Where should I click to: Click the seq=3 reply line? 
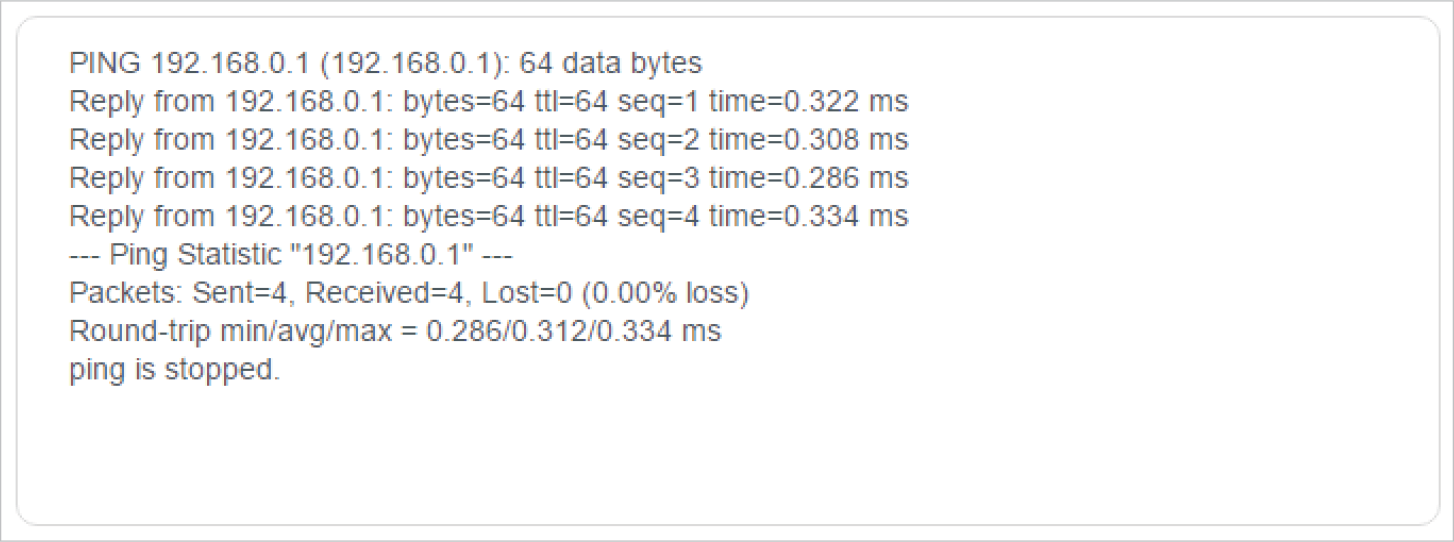488,178
